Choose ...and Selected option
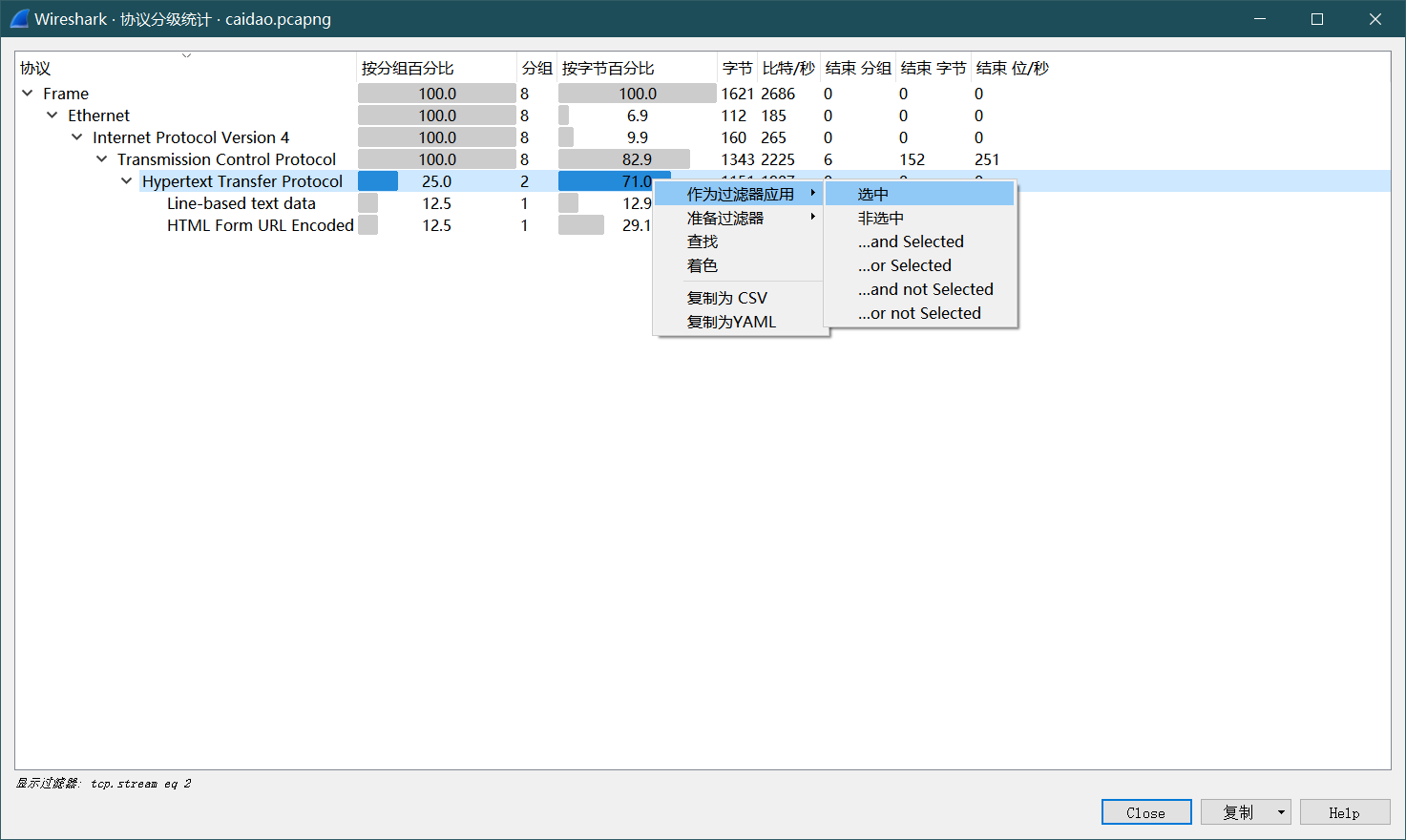The width and height of the screenshot is (1406, 840). [x=920, y=241]
